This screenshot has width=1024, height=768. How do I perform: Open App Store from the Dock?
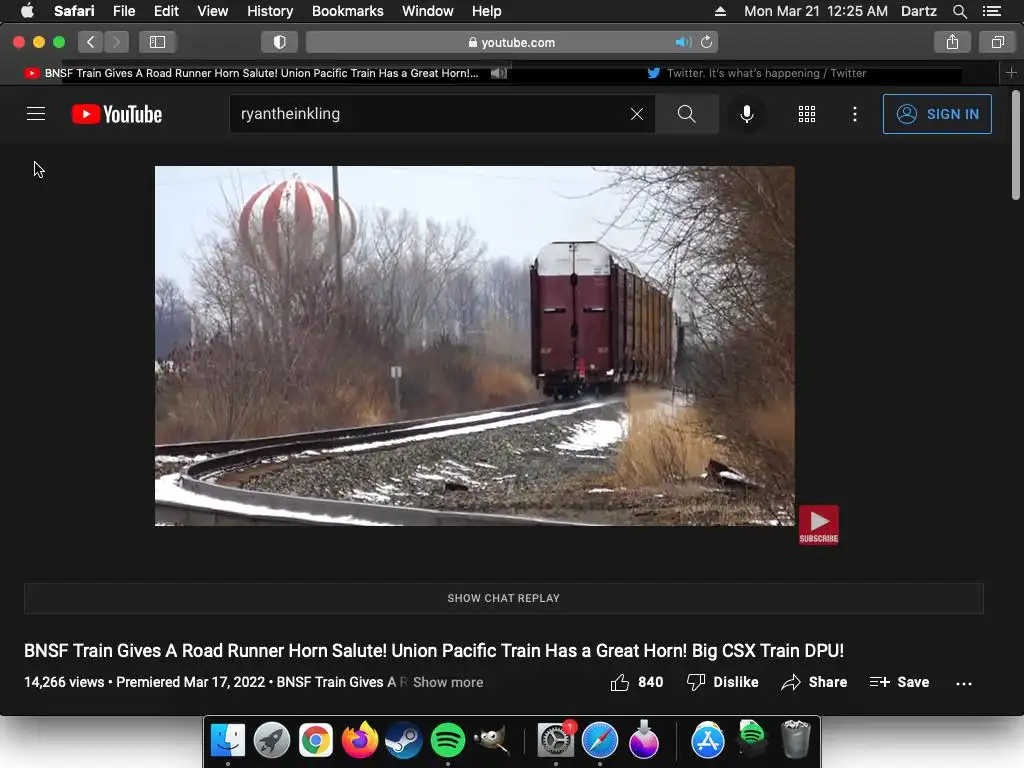708,740
